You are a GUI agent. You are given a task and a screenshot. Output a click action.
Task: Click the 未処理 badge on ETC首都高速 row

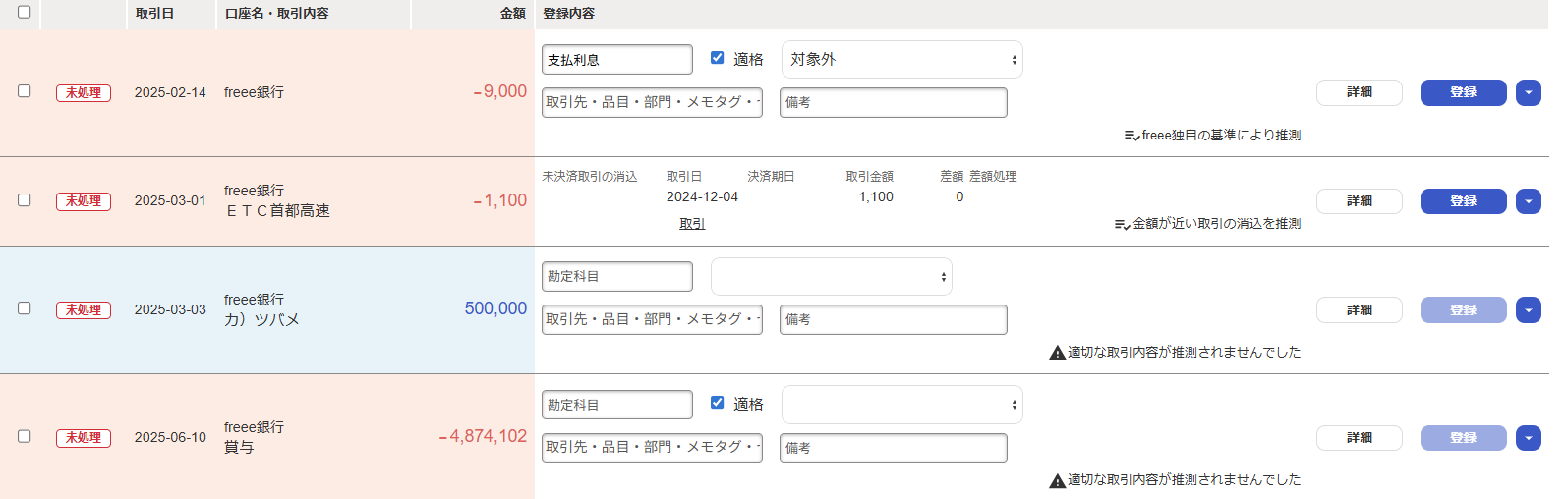pyautogui.click(x=84, y=201)
